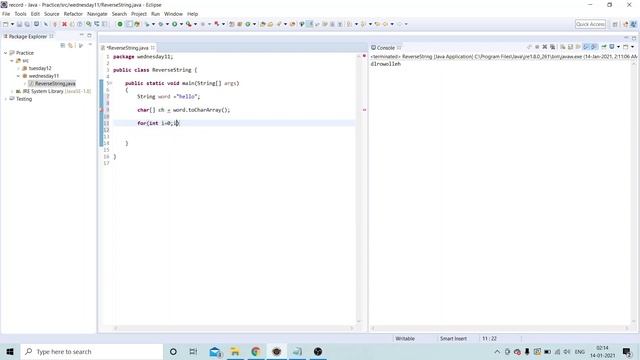Click the New Java Class green icon

[247, 24]
